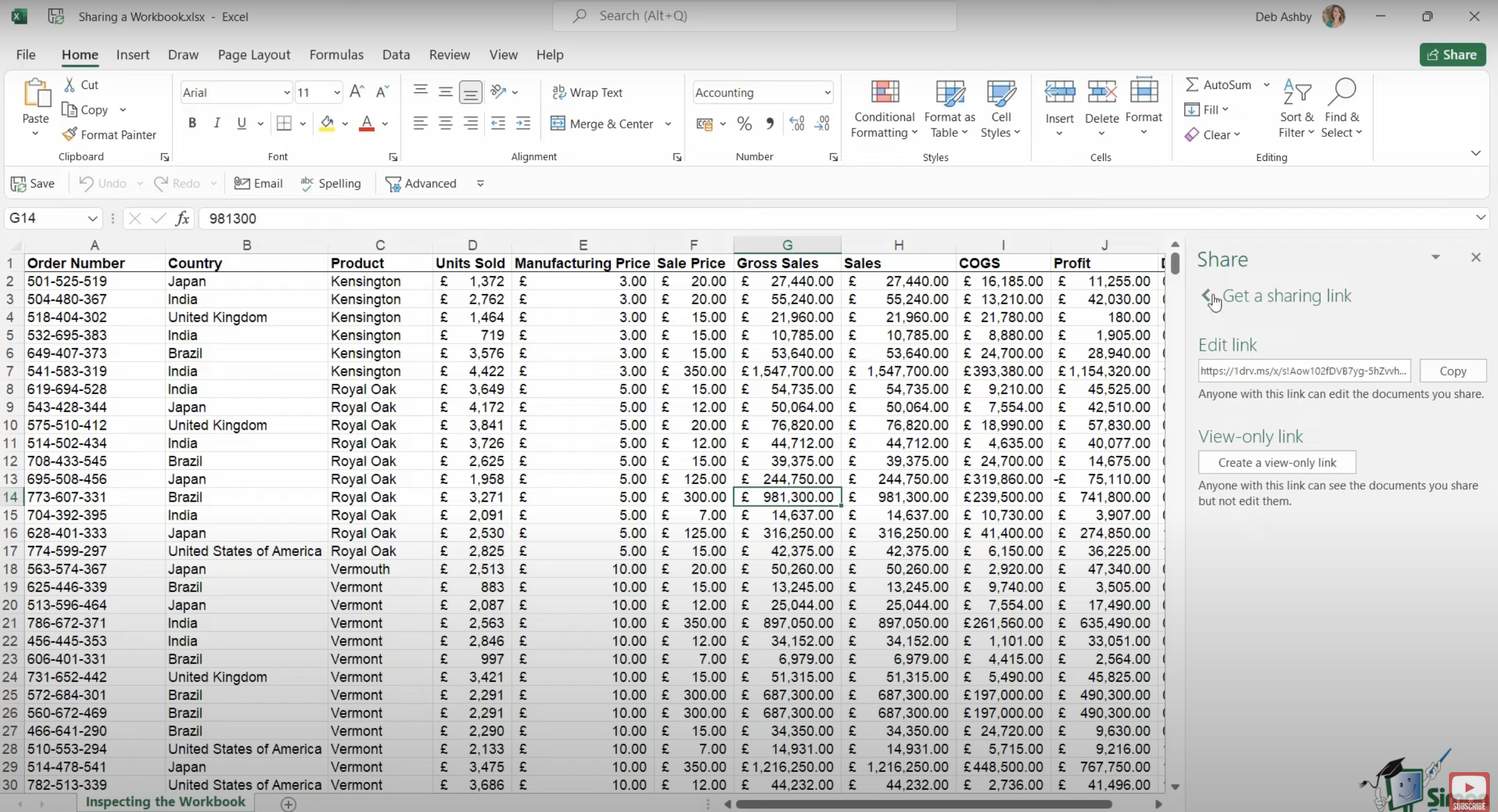Viewport: 1498px width, 812px height.
Task: Increase font size with the A-up icon
Action: pos(357,92)
